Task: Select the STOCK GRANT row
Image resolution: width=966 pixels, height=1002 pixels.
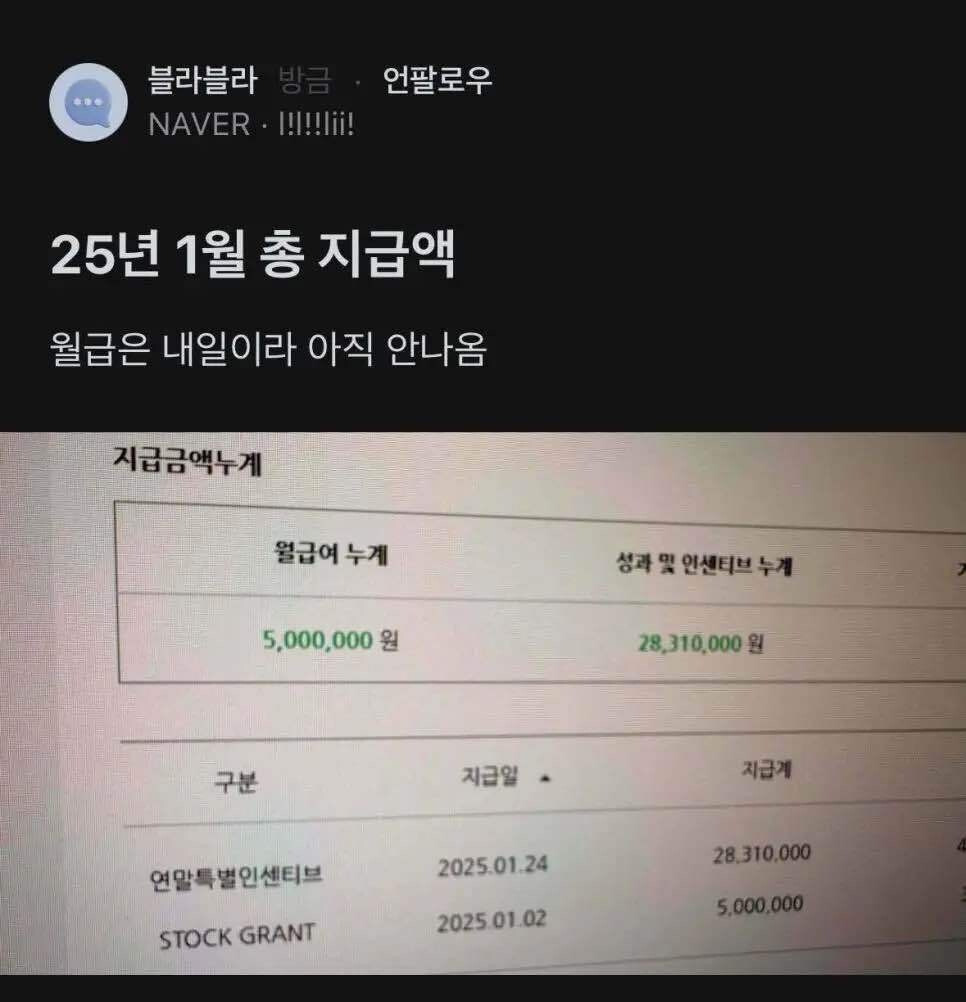Action: (x=543, y=922)
